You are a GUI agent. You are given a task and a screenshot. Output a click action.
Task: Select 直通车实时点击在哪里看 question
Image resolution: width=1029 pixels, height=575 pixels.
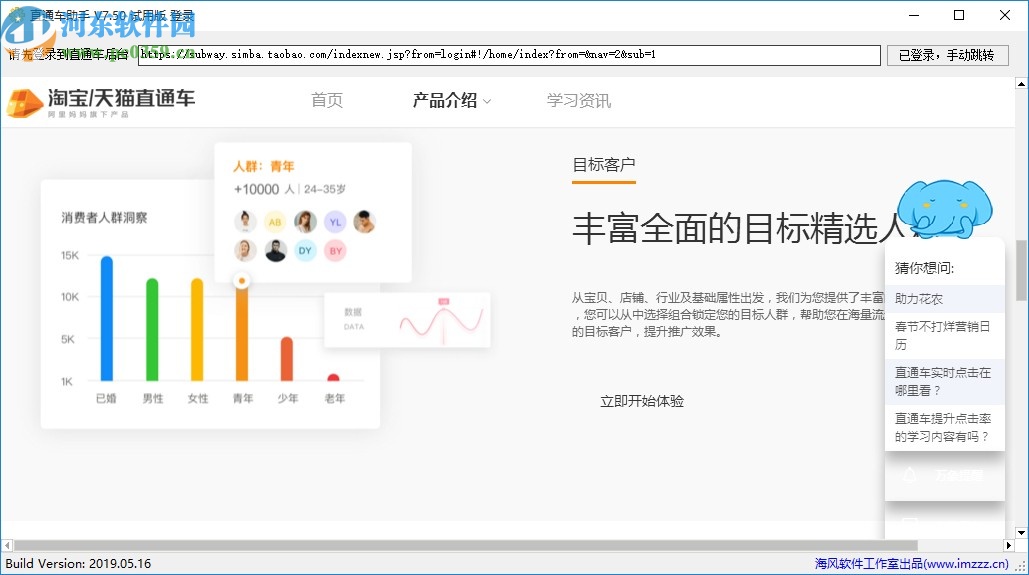pyautogui.click(x=944, y=381)
